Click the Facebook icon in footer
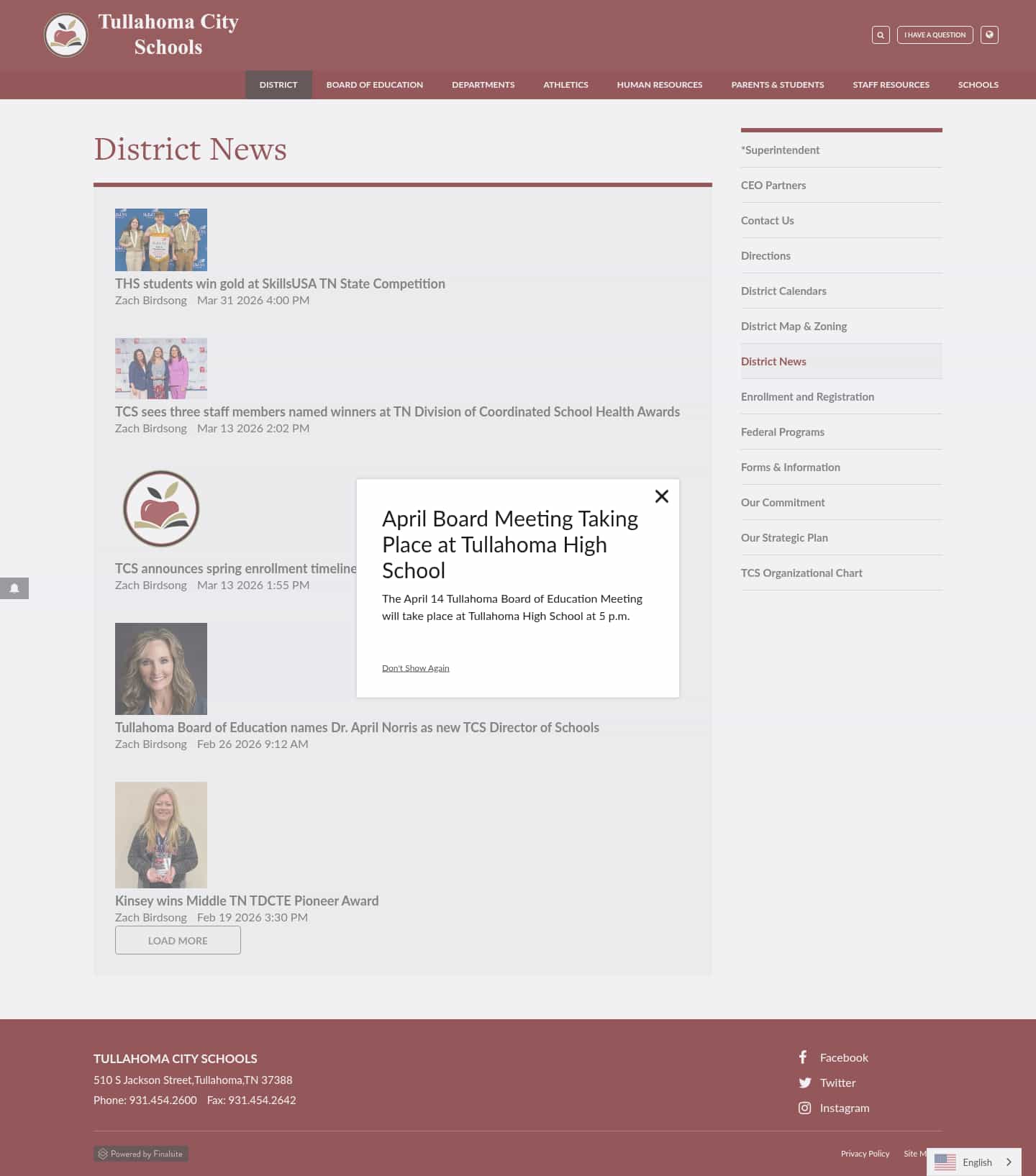The image size is (1036, 1176). click(x=803, y=1057)
